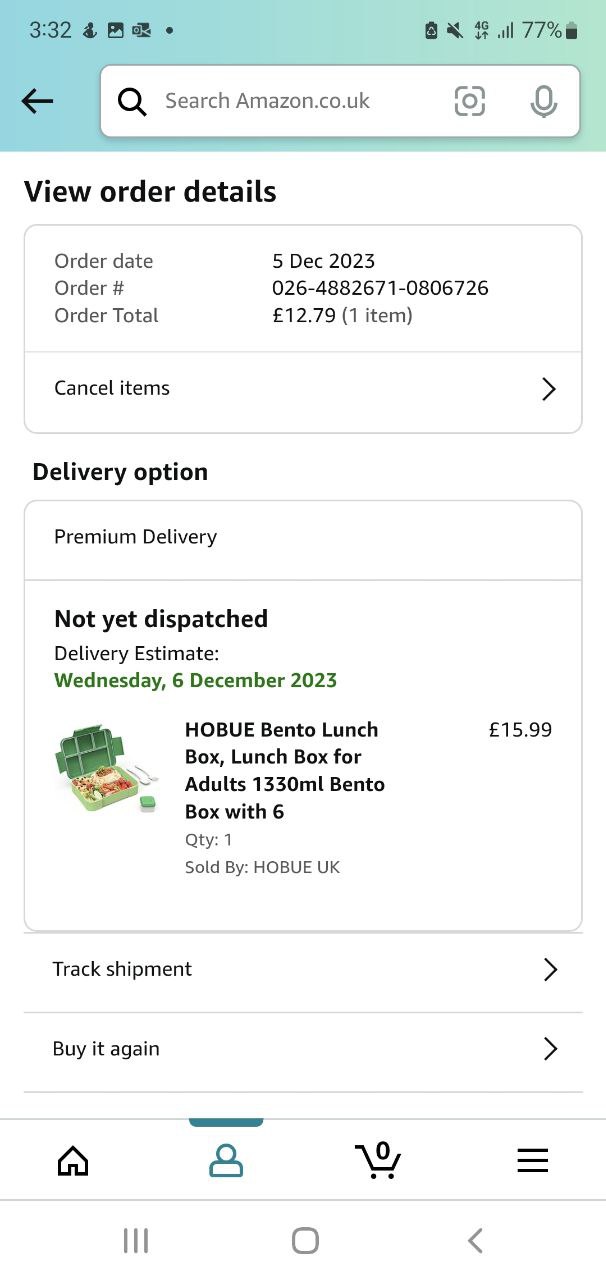Screen dimensions: 606x1280
Task: Open the HOBUE lunch box thumbnail
Action: click(x=107, y=770)
